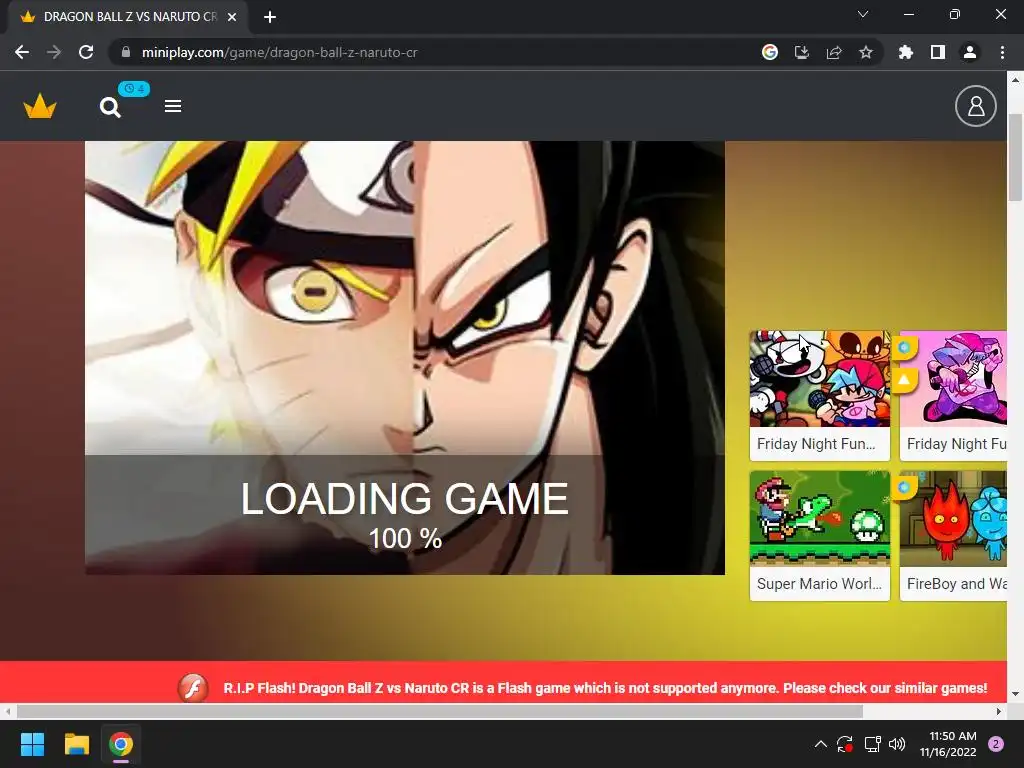Viewport: 1024px width, 768px height.
Task: Select the Dragon Ball Z vs Naruto CR tab
Action: pyautogui.click(x=127, y=17)
